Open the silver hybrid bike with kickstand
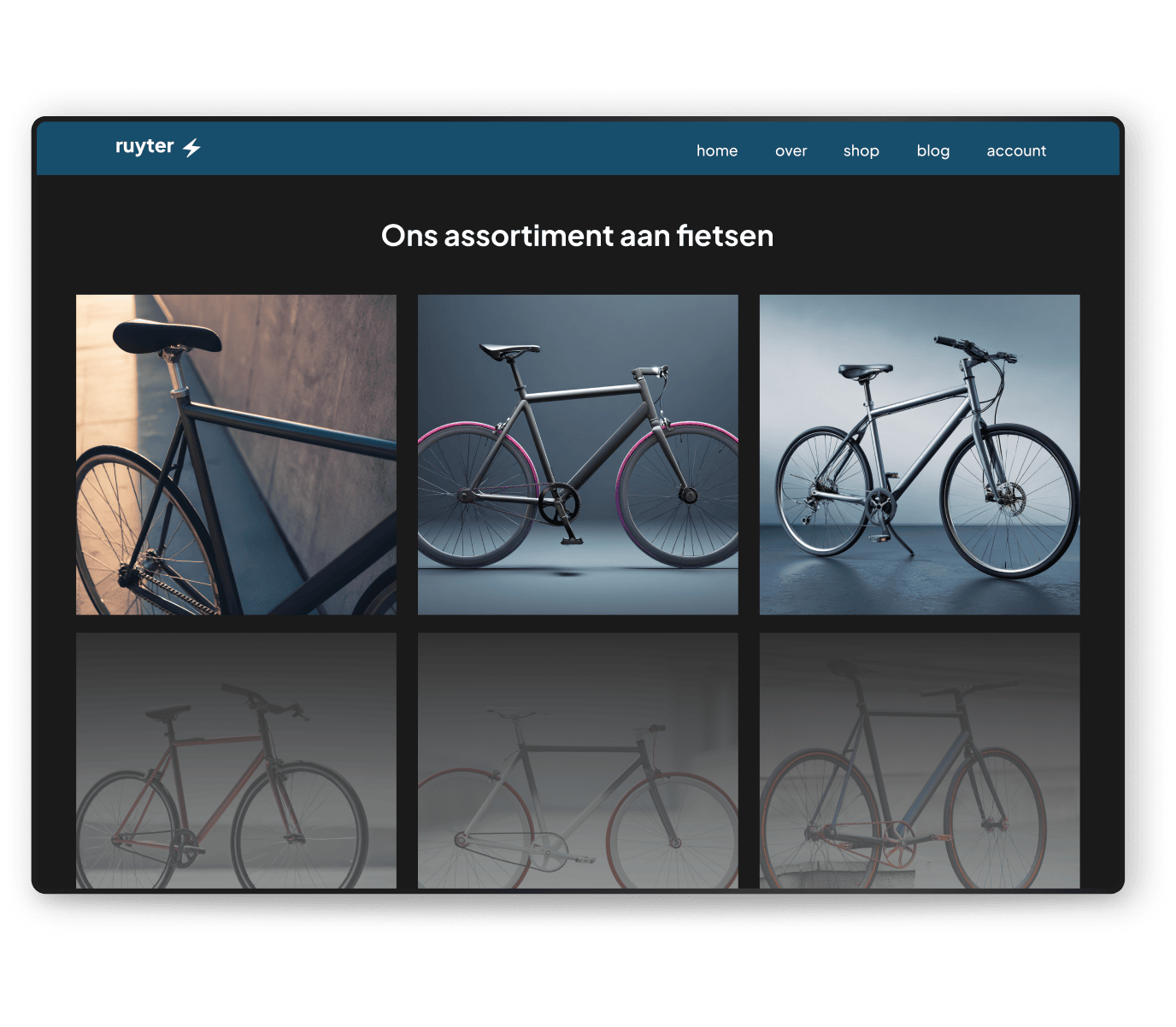 point(920,455)
